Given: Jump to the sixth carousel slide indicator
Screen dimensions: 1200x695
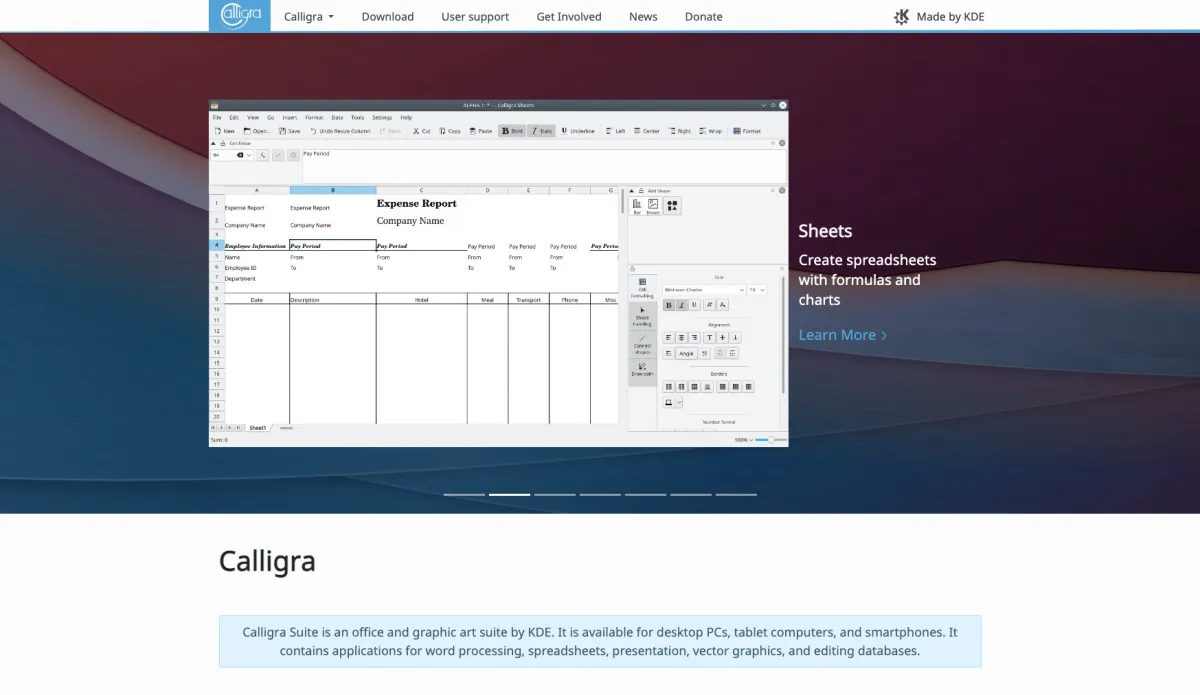Looking at the screenshot, I should [691, 494].
